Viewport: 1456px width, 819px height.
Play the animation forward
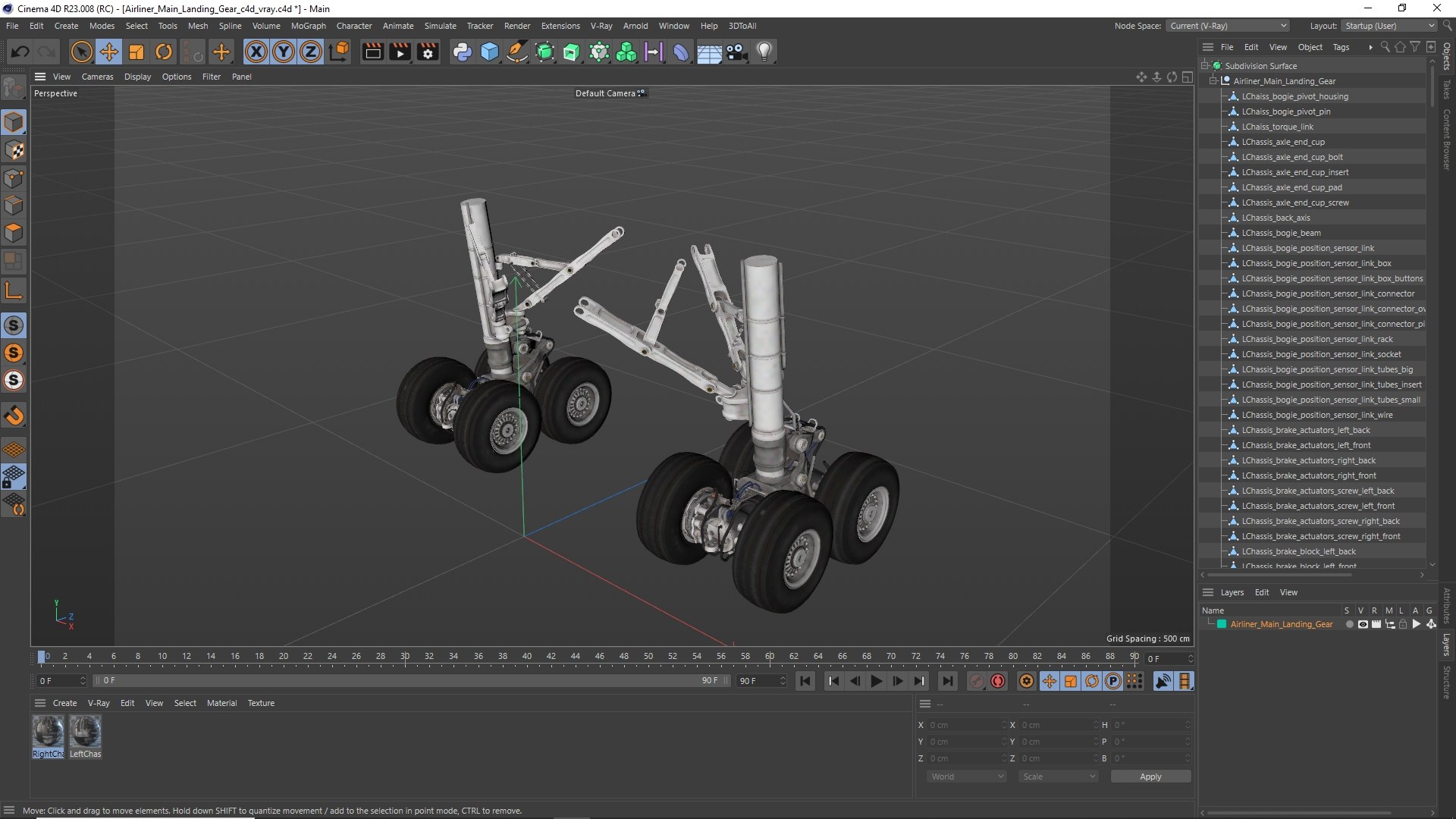tap(876, 681)
